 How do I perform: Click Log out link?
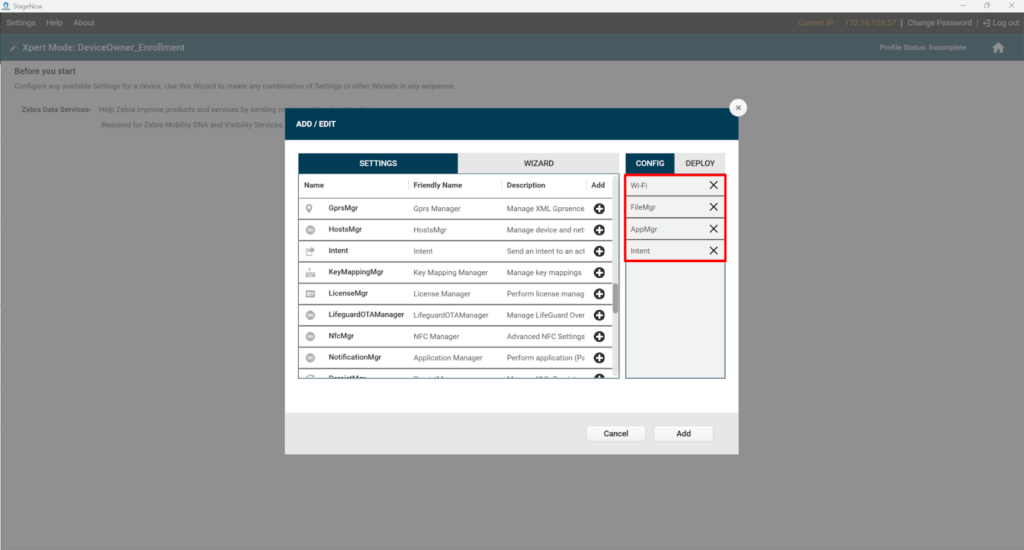tap(1001, 23)
